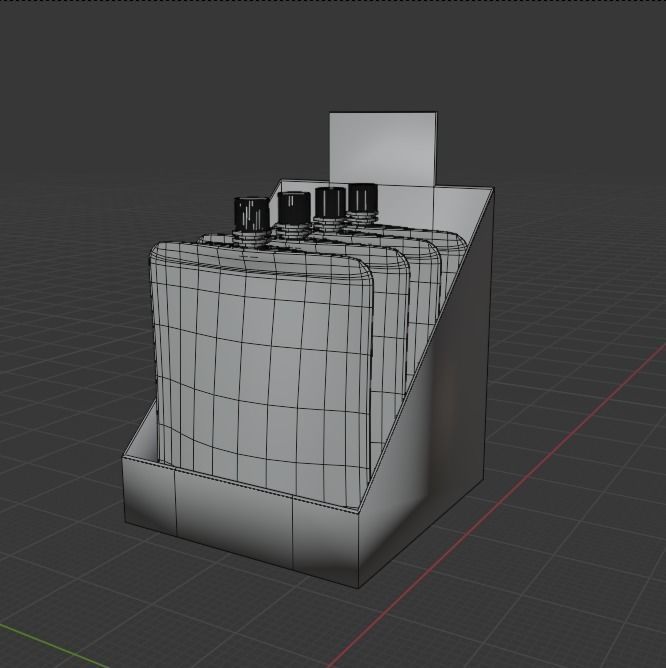Select the black cap of the frontmost bottle
Viewport: 666px width, 668px height.
pos(252,214)
